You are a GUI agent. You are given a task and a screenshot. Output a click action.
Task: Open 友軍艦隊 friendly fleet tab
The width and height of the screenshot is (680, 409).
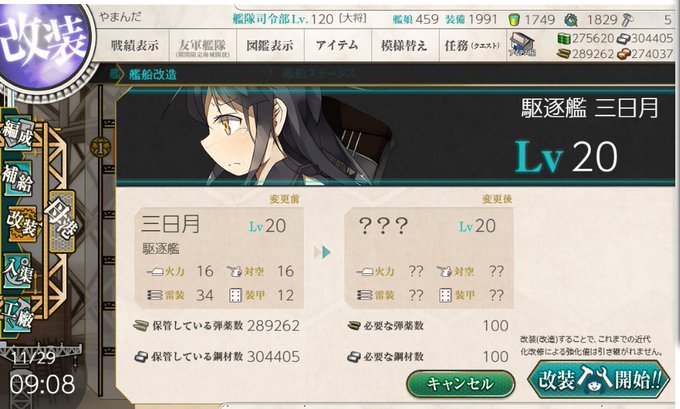click(203, 45)
